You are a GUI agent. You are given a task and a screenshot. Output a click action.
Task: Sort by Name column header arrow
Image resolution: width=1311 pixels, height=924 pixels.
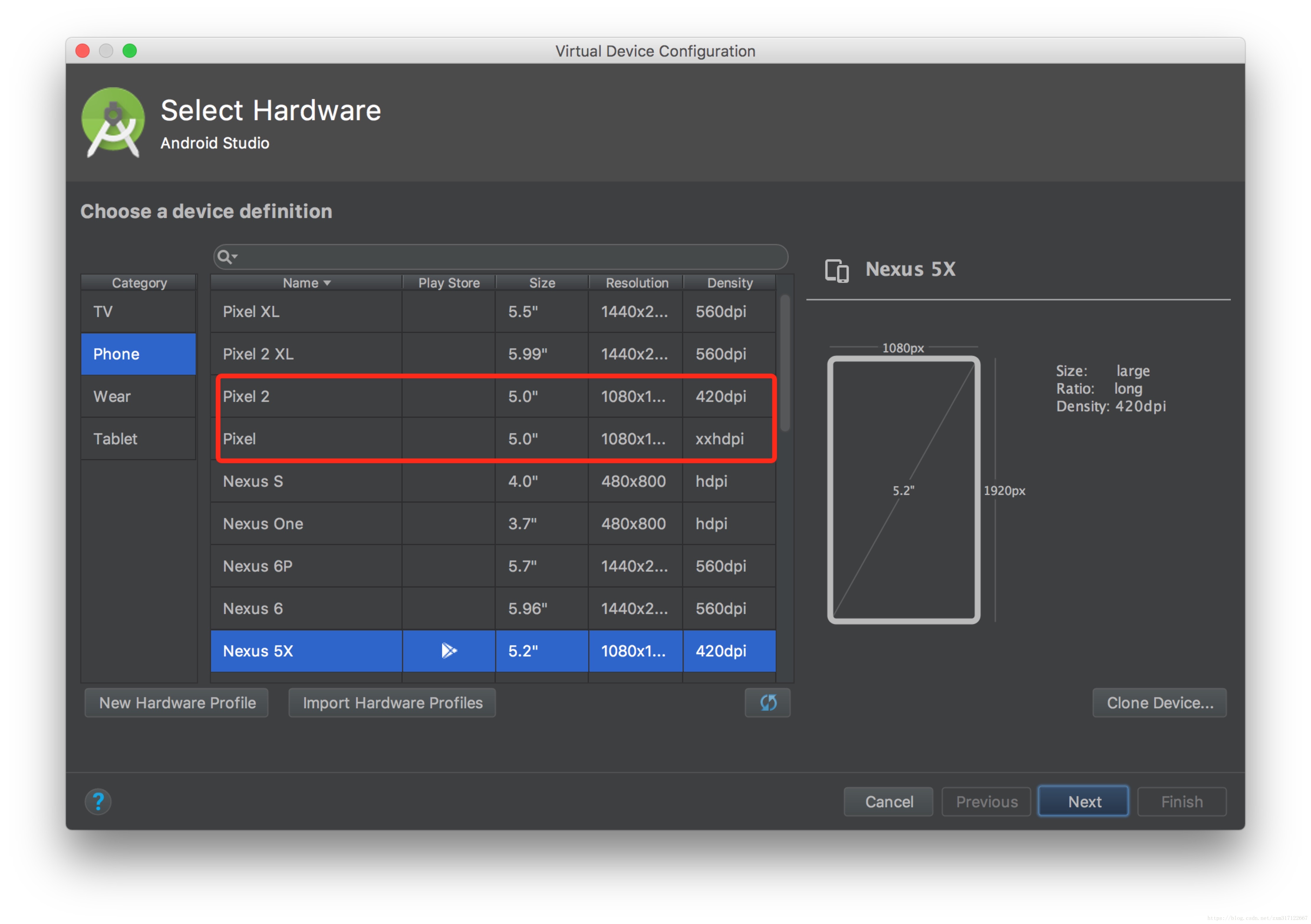coord(327,283)
